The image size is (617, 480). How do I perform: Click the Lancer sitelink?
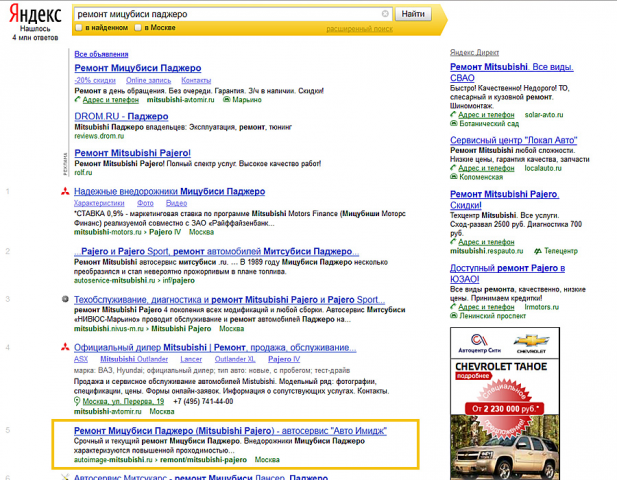[x=191, y=359]
